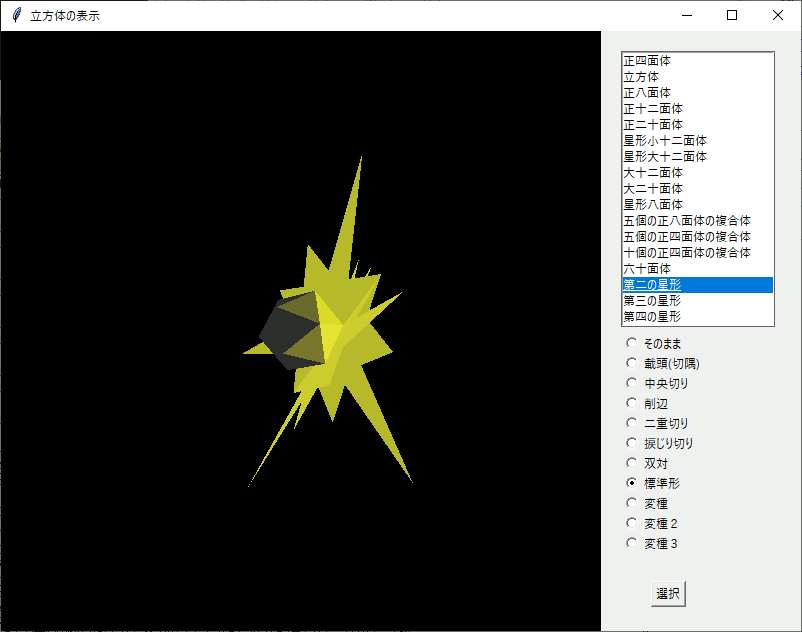This screenshot has width=802, height=632.
Task: Select 五個の正八面体の複合体 entry
Action: 698,221
